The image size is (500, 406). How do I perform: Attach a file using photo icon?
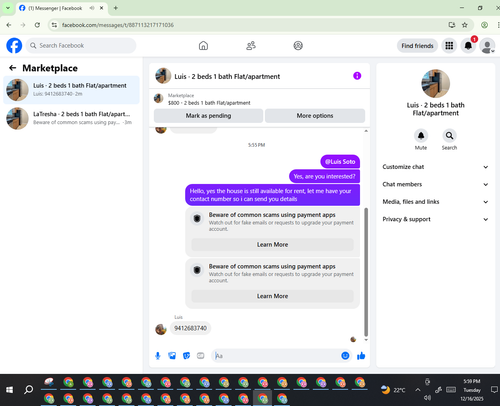click(x=172, y=356)
